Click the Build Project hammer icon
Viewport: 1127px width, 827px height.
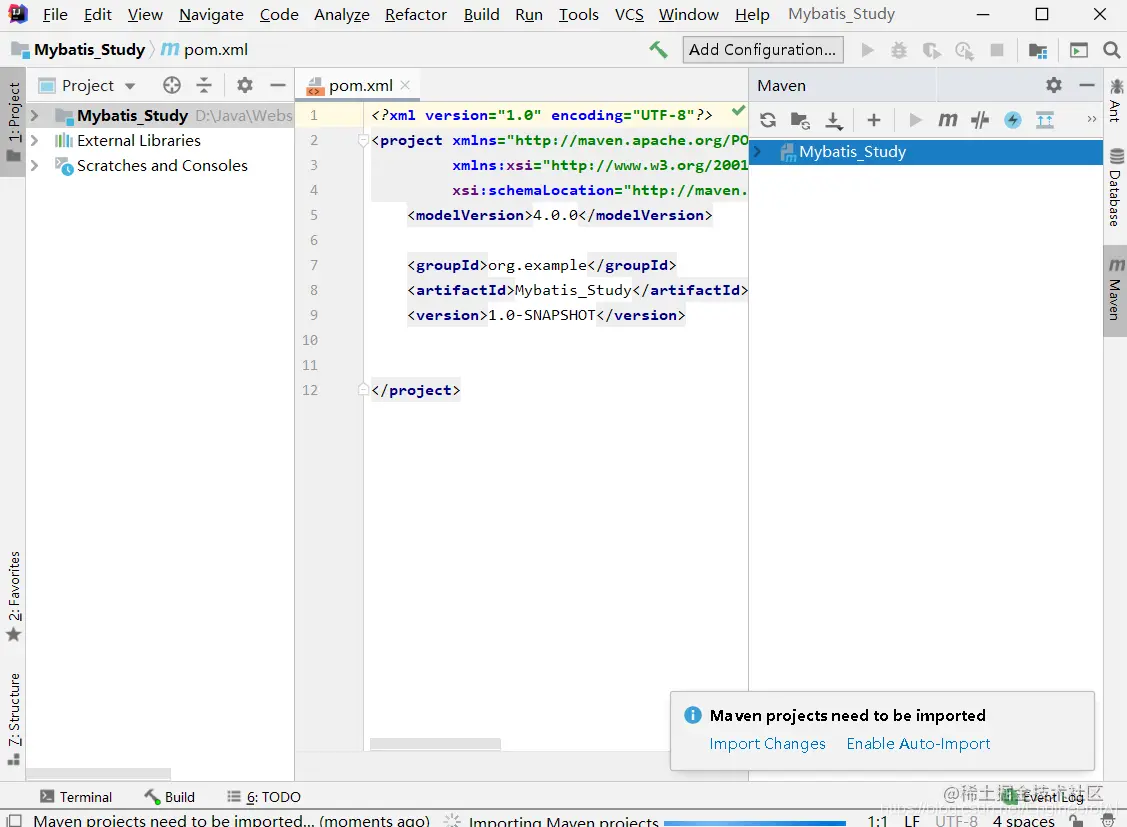pyautogui.click(x=658, y=50)
